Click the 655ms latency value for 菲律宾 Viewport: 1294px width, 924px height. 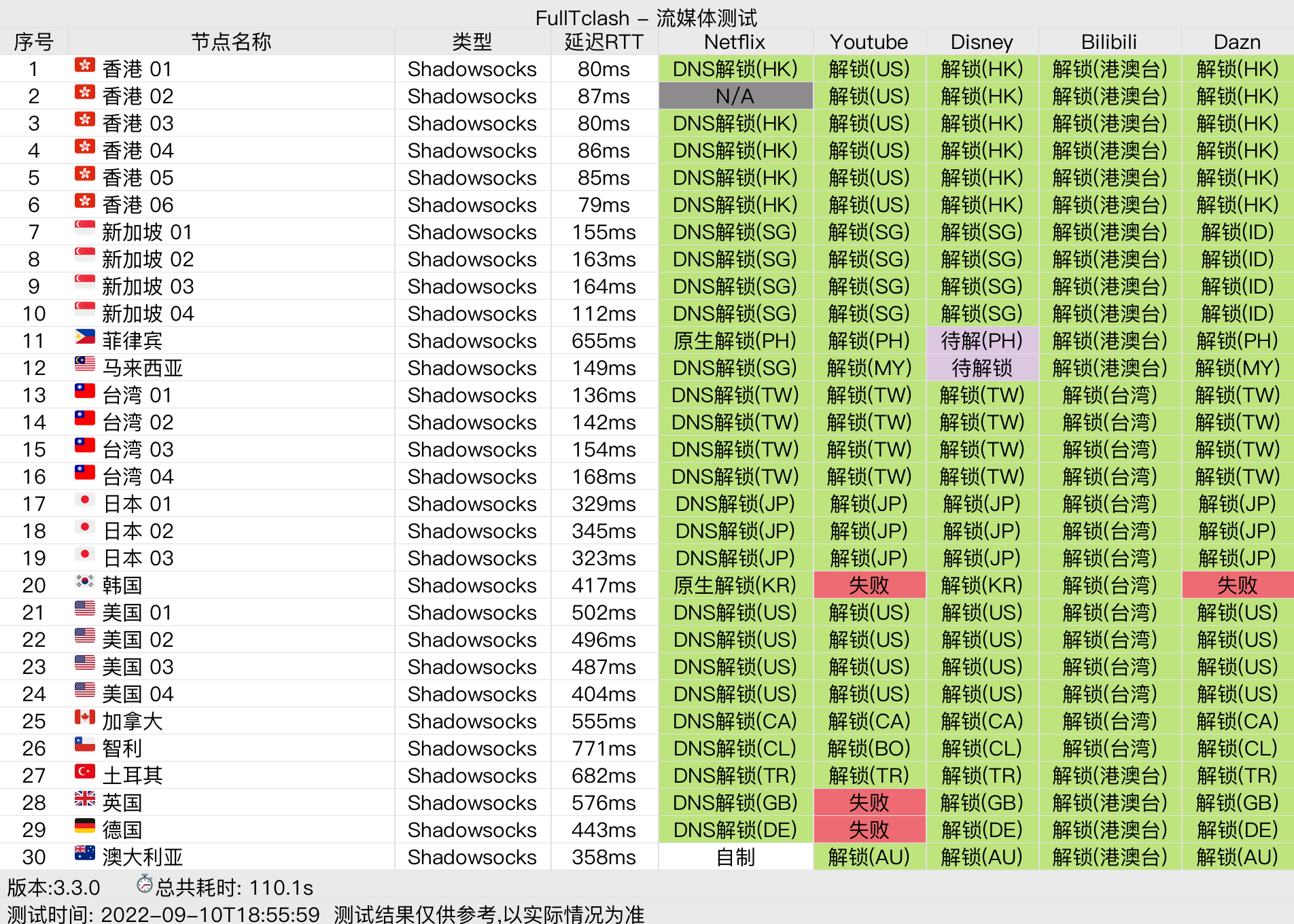604,340
